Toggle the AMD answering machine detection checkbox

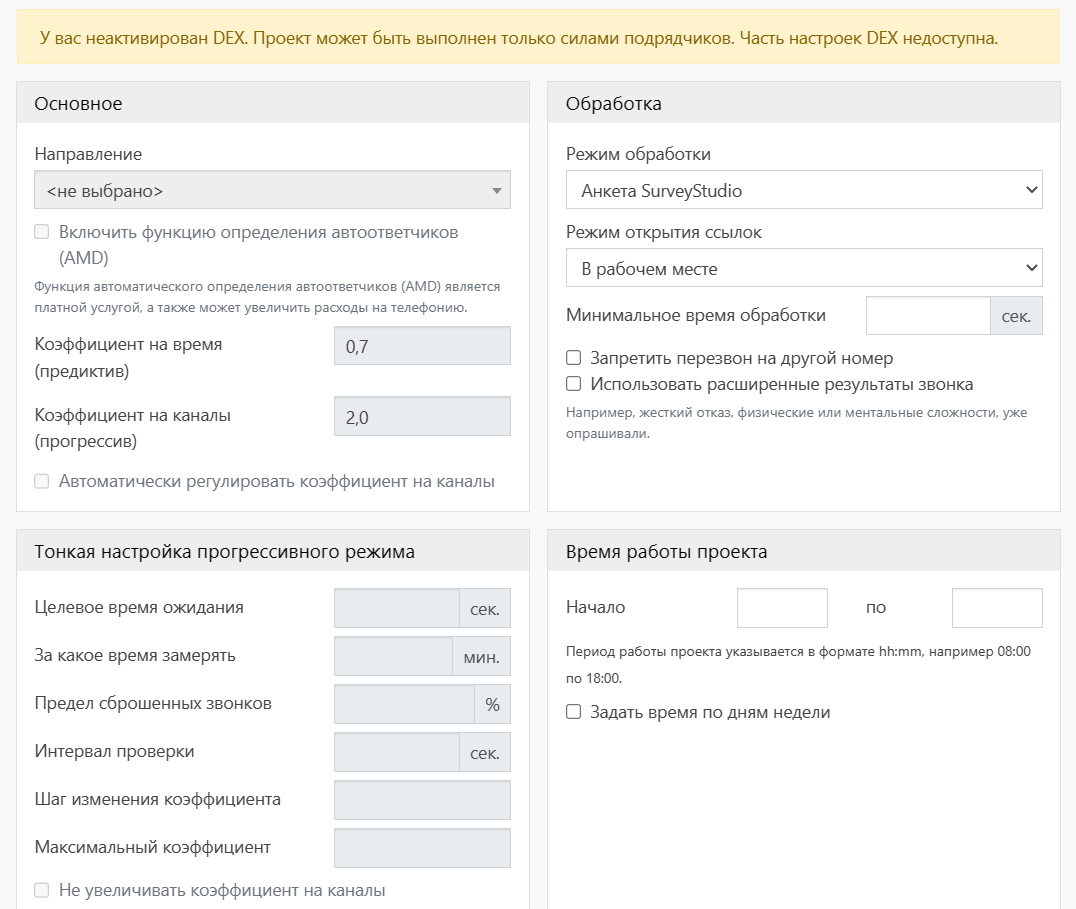(x=42, y=232)
